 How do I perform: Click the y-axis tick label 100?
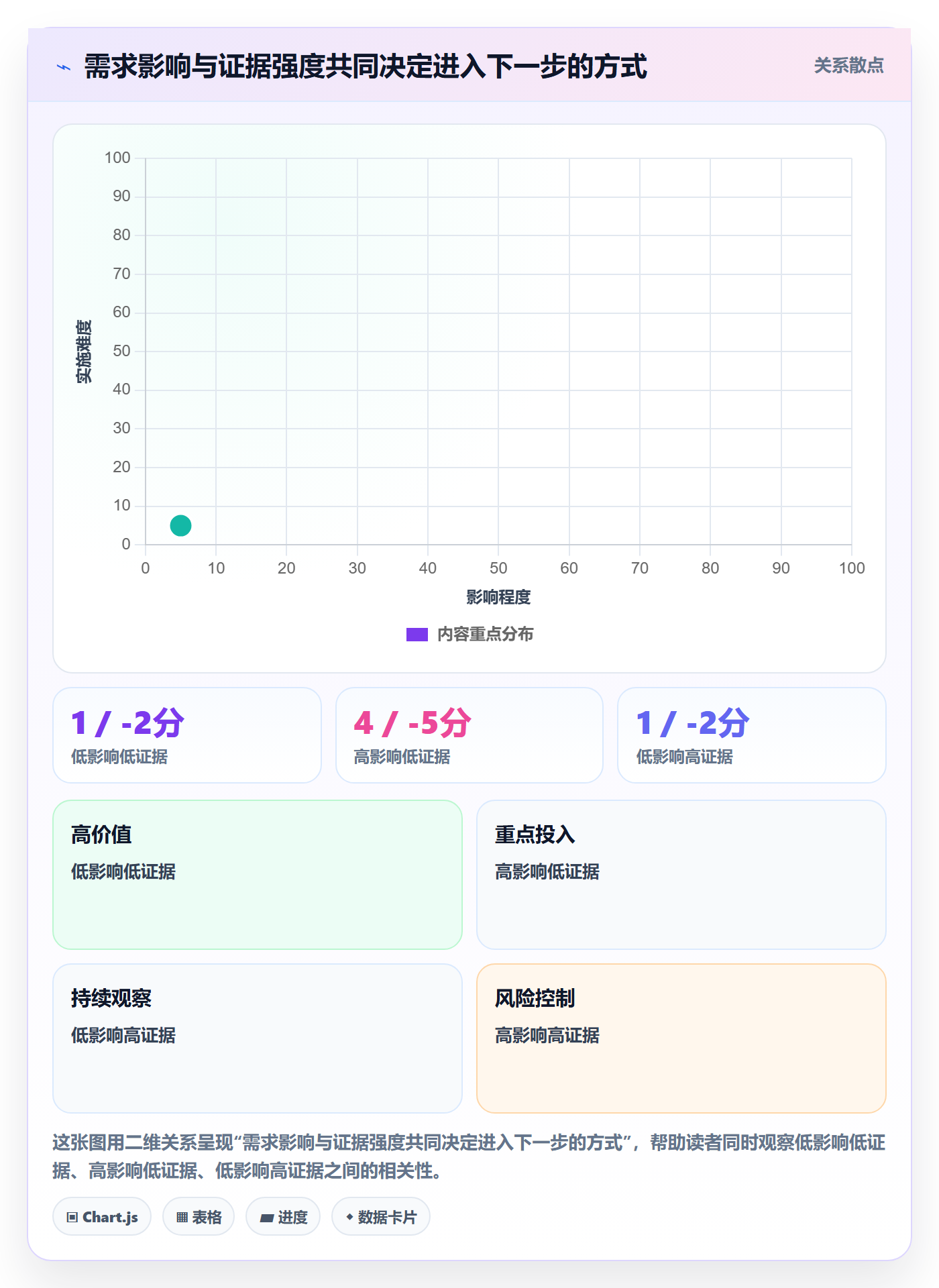tap(117, 158)
